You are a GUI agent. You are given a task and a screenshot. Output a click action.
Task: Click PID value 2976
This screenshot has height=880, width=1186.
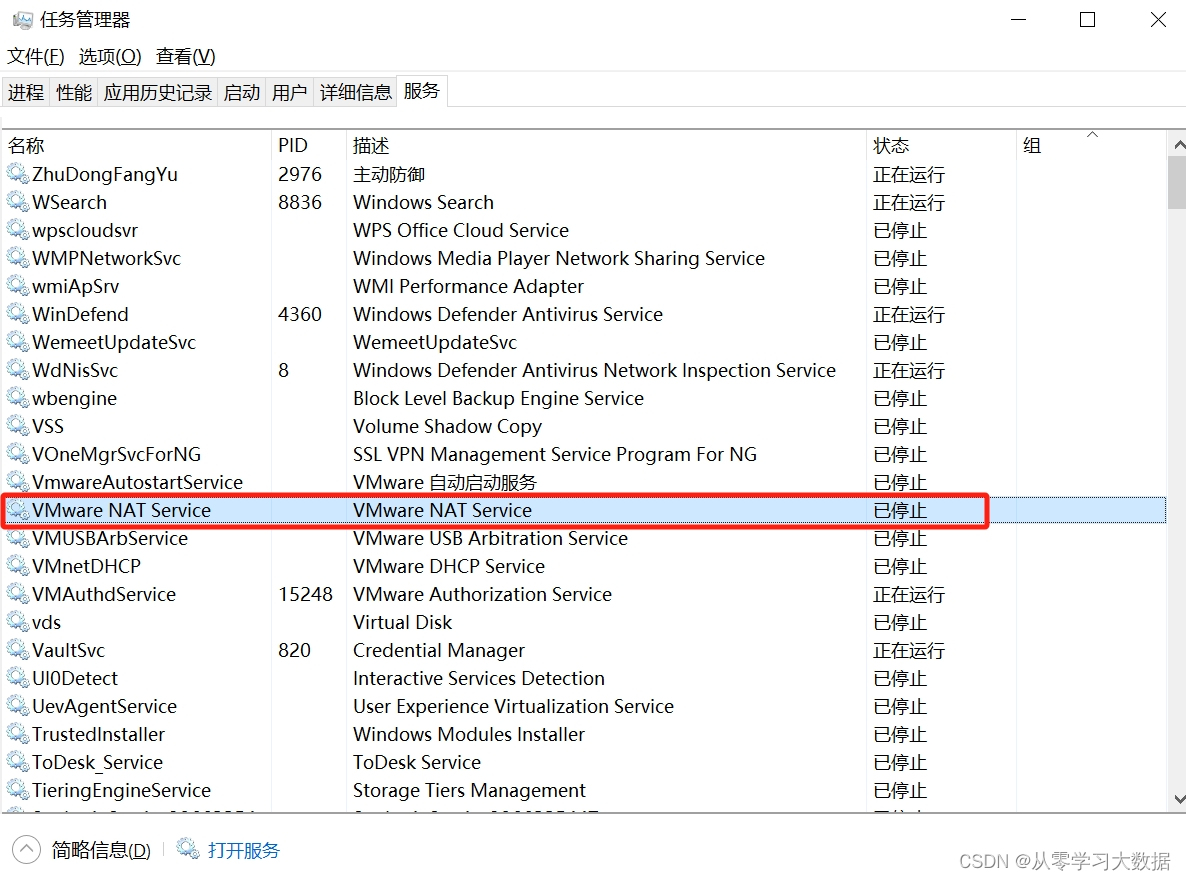[300, 174]
